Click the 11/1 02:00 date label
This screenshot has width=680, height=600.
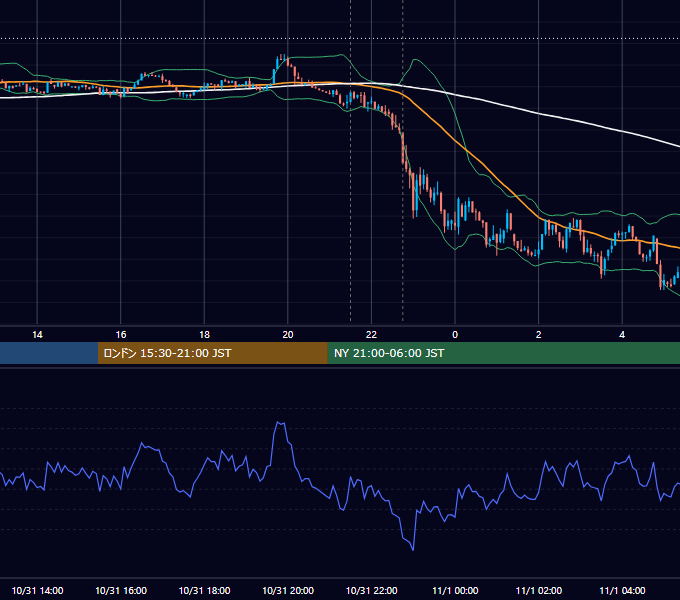[x=539, y=590]
